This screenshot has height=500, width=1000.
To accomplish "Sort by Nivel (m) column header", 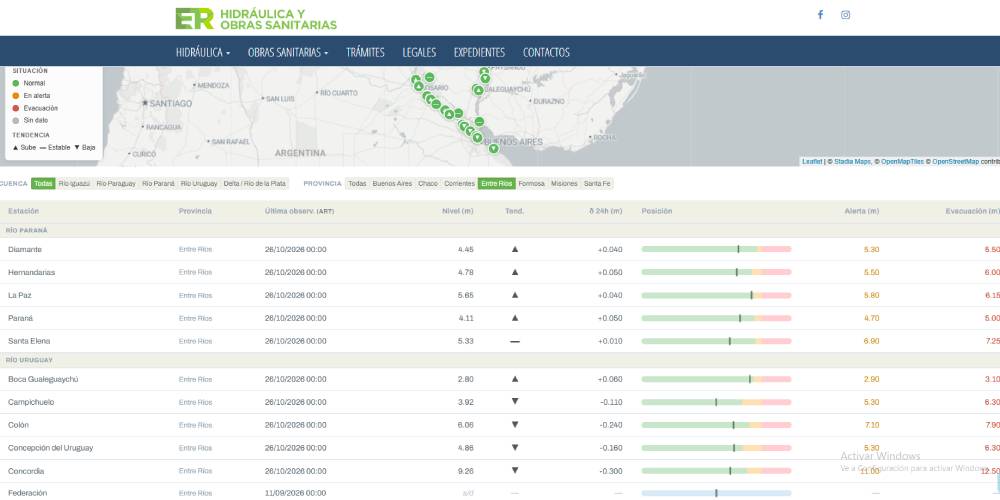I will pyautogui.click(x=457, y=211).
